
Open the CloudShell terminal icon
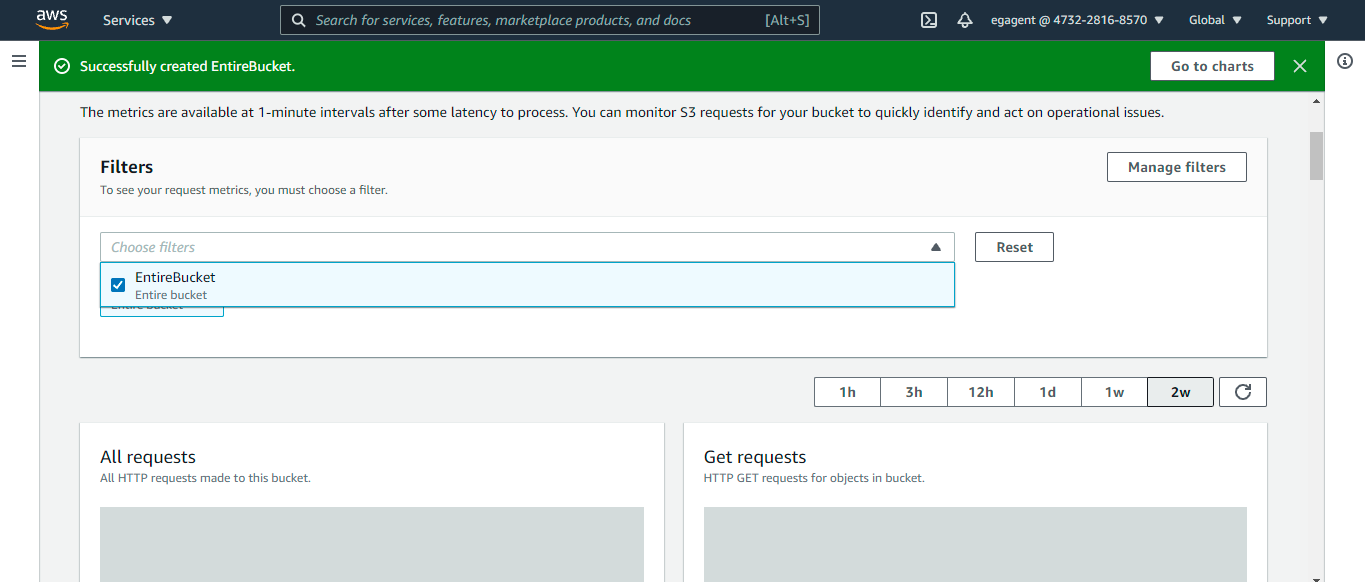point(929,20)
